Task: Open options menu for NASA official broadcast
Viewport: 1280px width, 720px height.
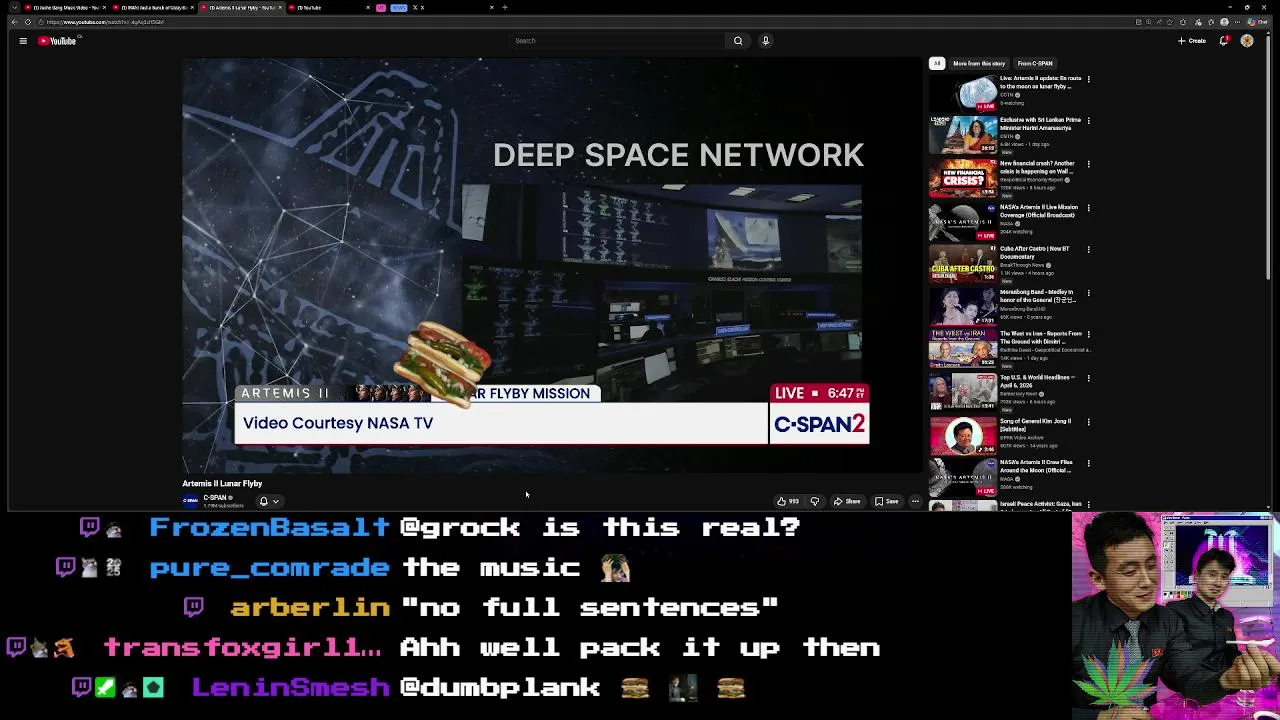Action: pyautogui.click(x=1088, y=208)
